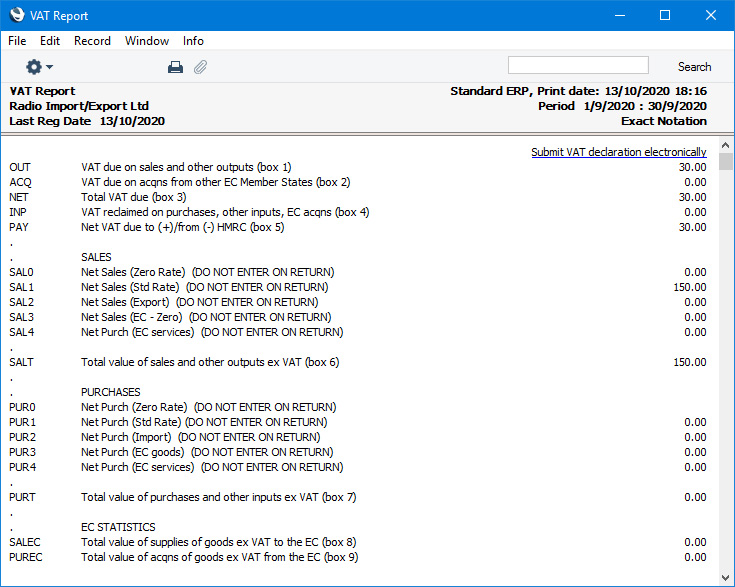735x587 pixels.
Task: Click the ACQ row code
Action: (20, 182)
